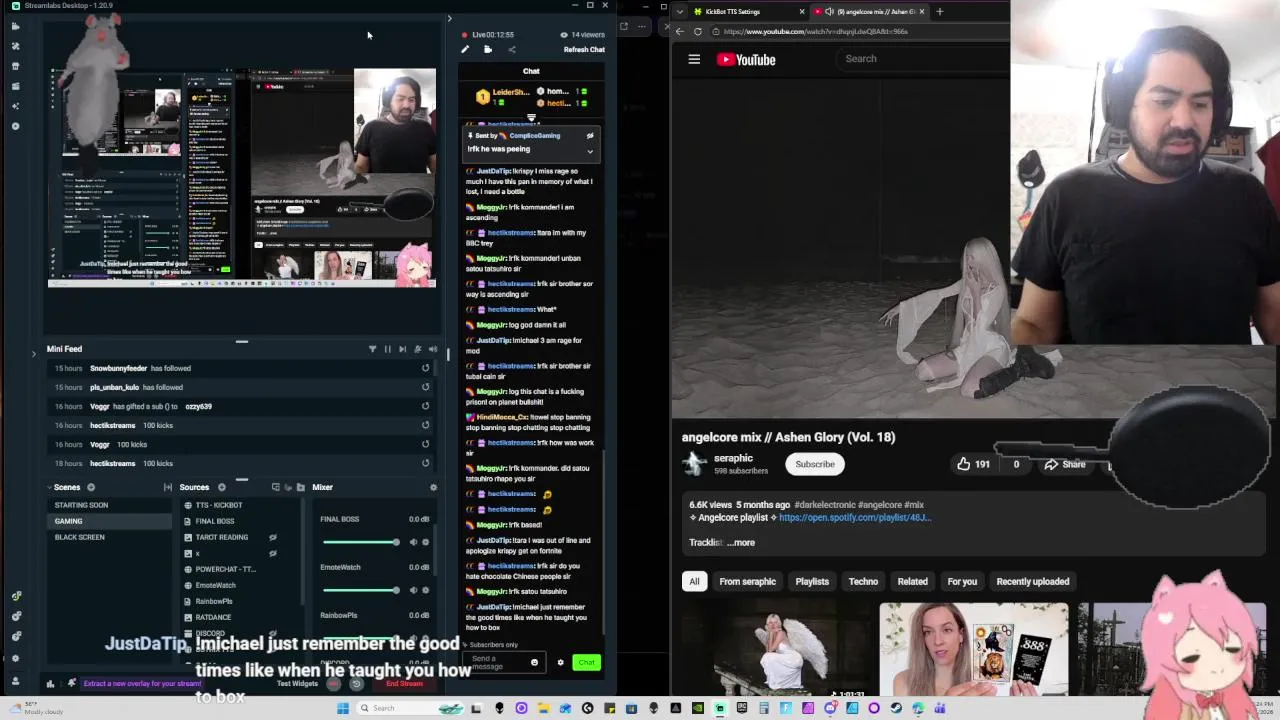This screenshot has width=1280, height=720.
Task: Filter Mini Feed events
Action: [372, 349]
